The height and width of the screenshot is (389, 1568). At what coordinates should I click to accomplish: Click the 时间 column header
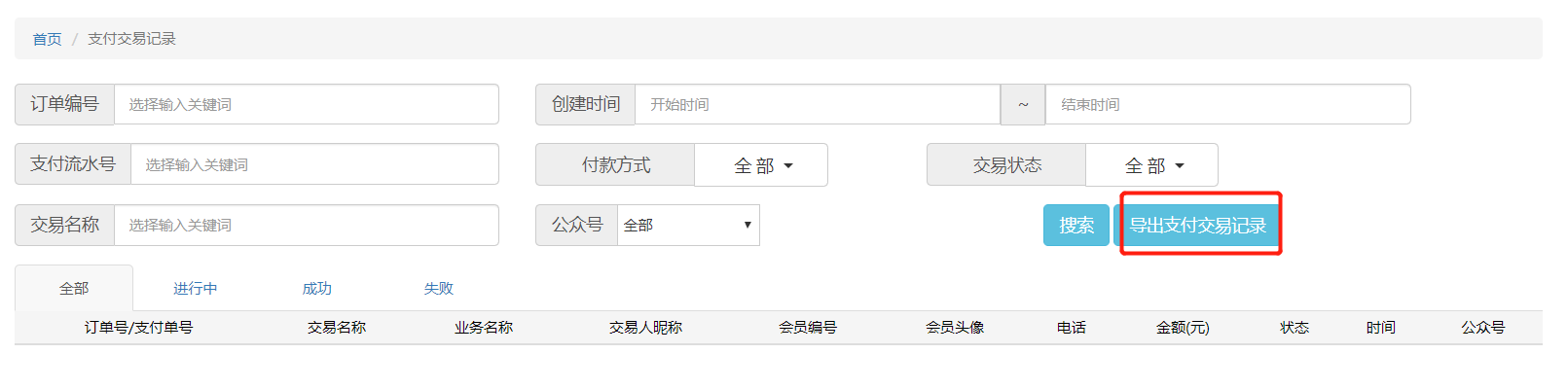click(x=1380, y=328)
